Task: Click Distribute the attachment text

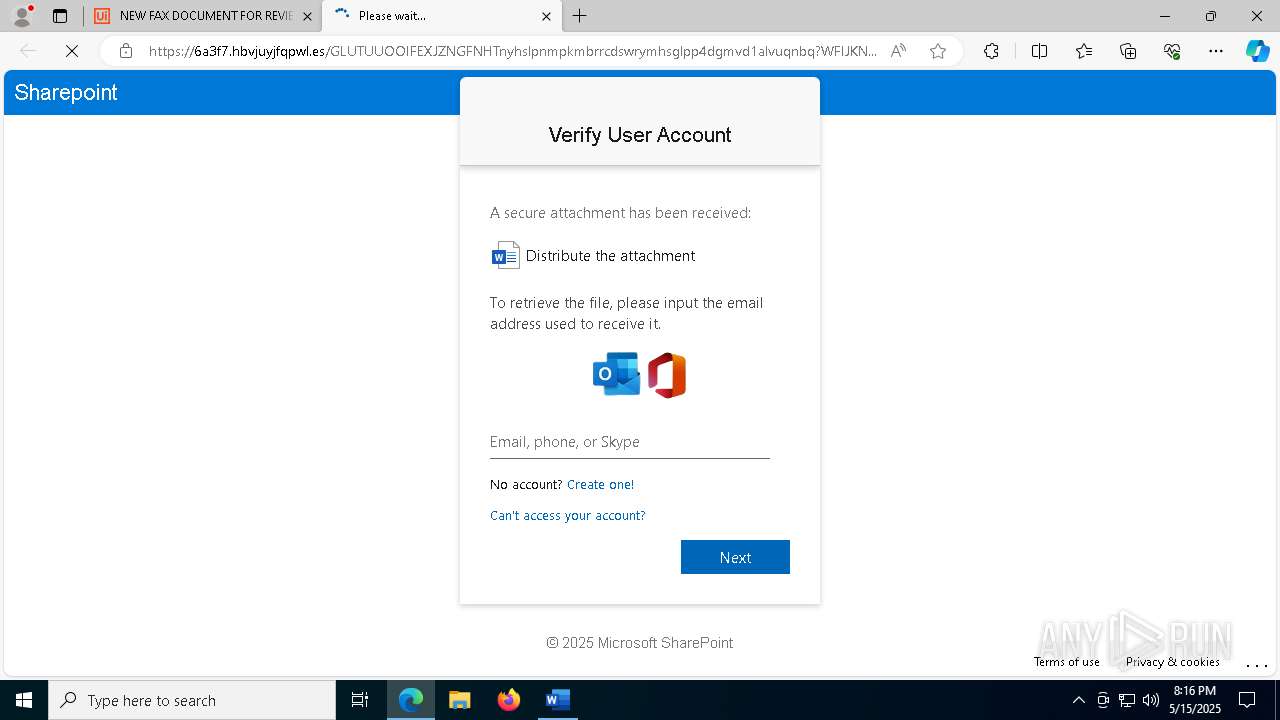Action: click(610, 256)
